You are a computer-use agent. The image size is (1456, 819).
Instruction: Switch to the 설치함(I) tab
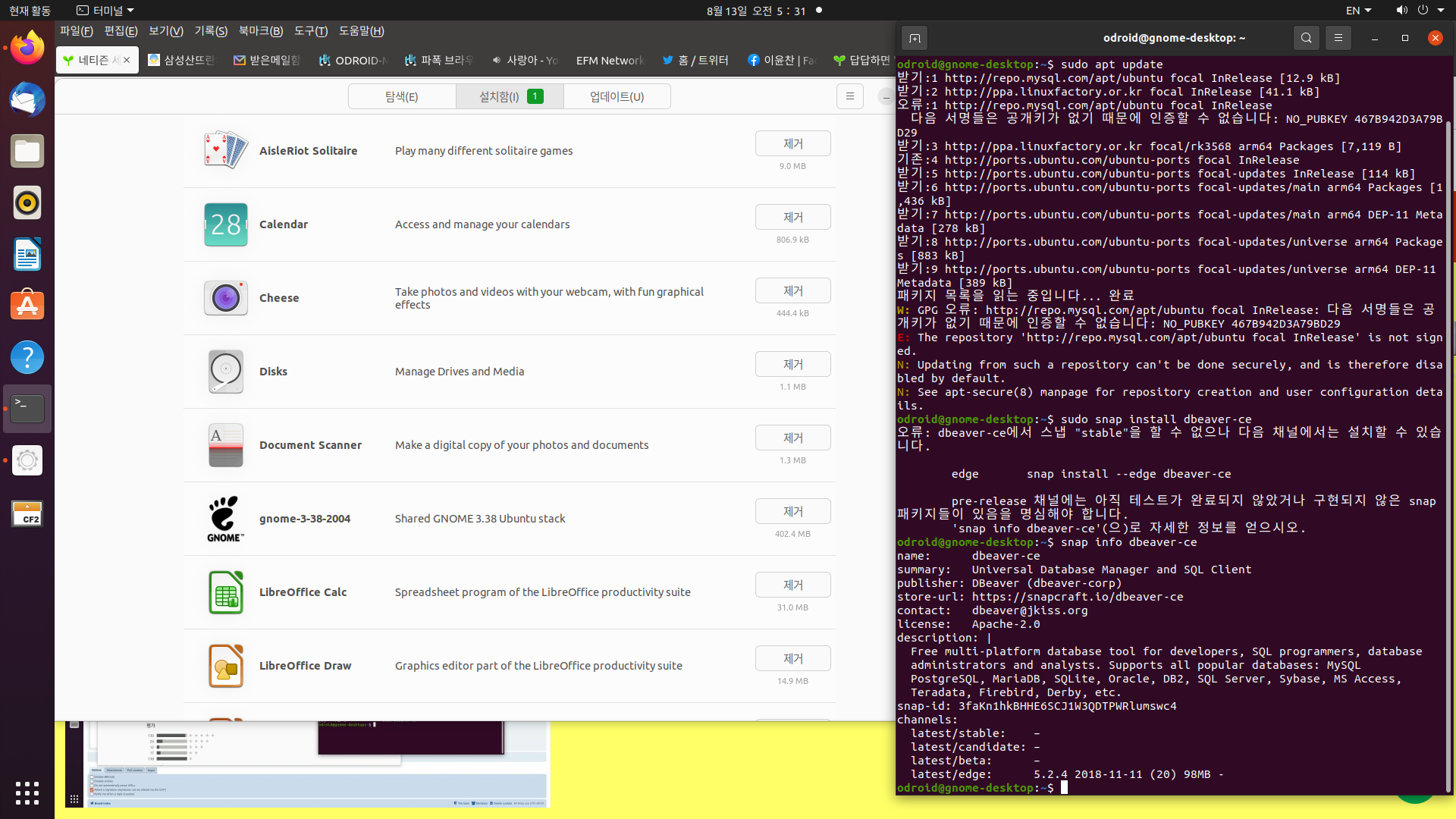click(x=510, y=96)
